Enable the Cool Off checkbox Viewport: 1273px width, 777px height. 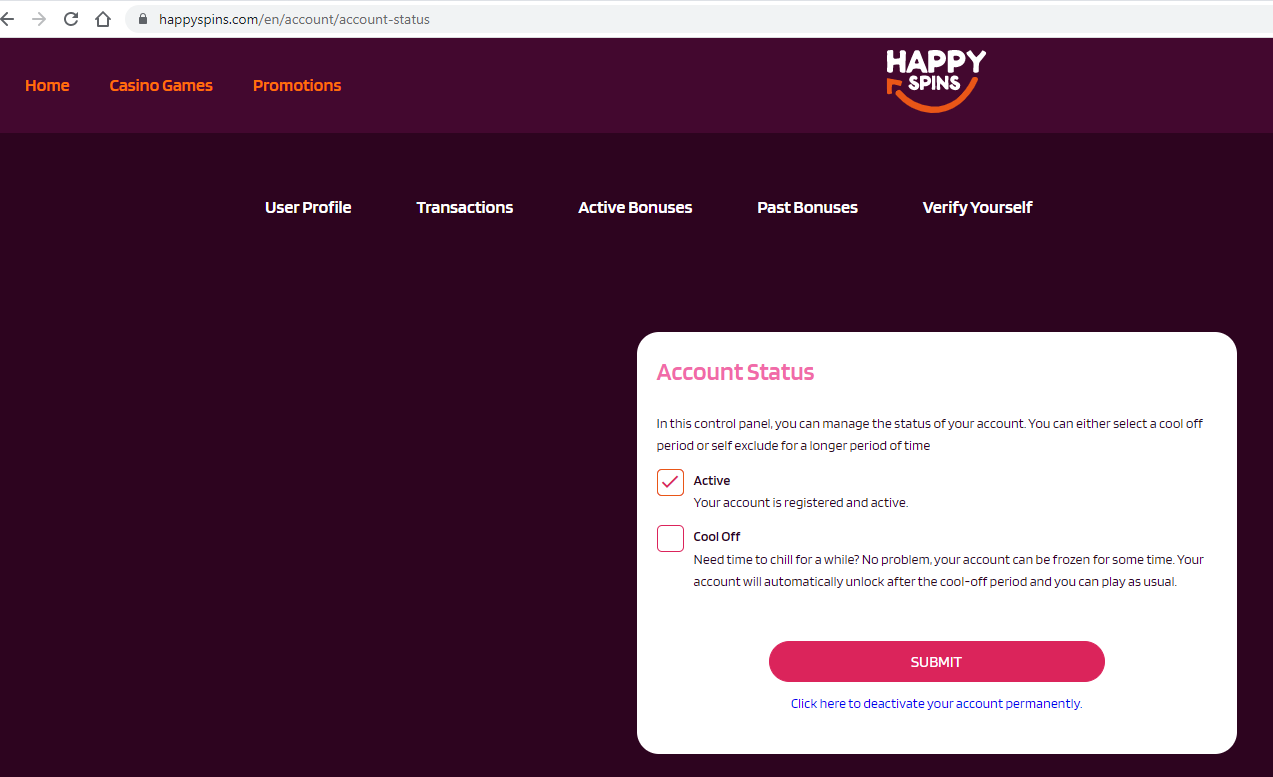670,538
